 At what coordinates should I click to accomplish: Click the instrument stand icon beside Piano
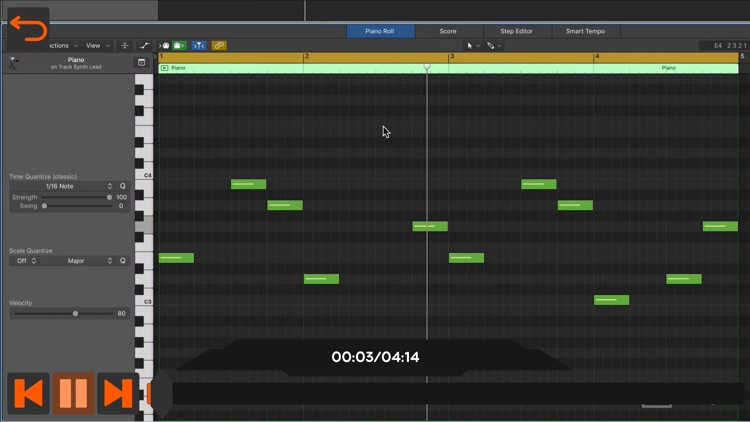pyautogui.click(x=13, y=63)
